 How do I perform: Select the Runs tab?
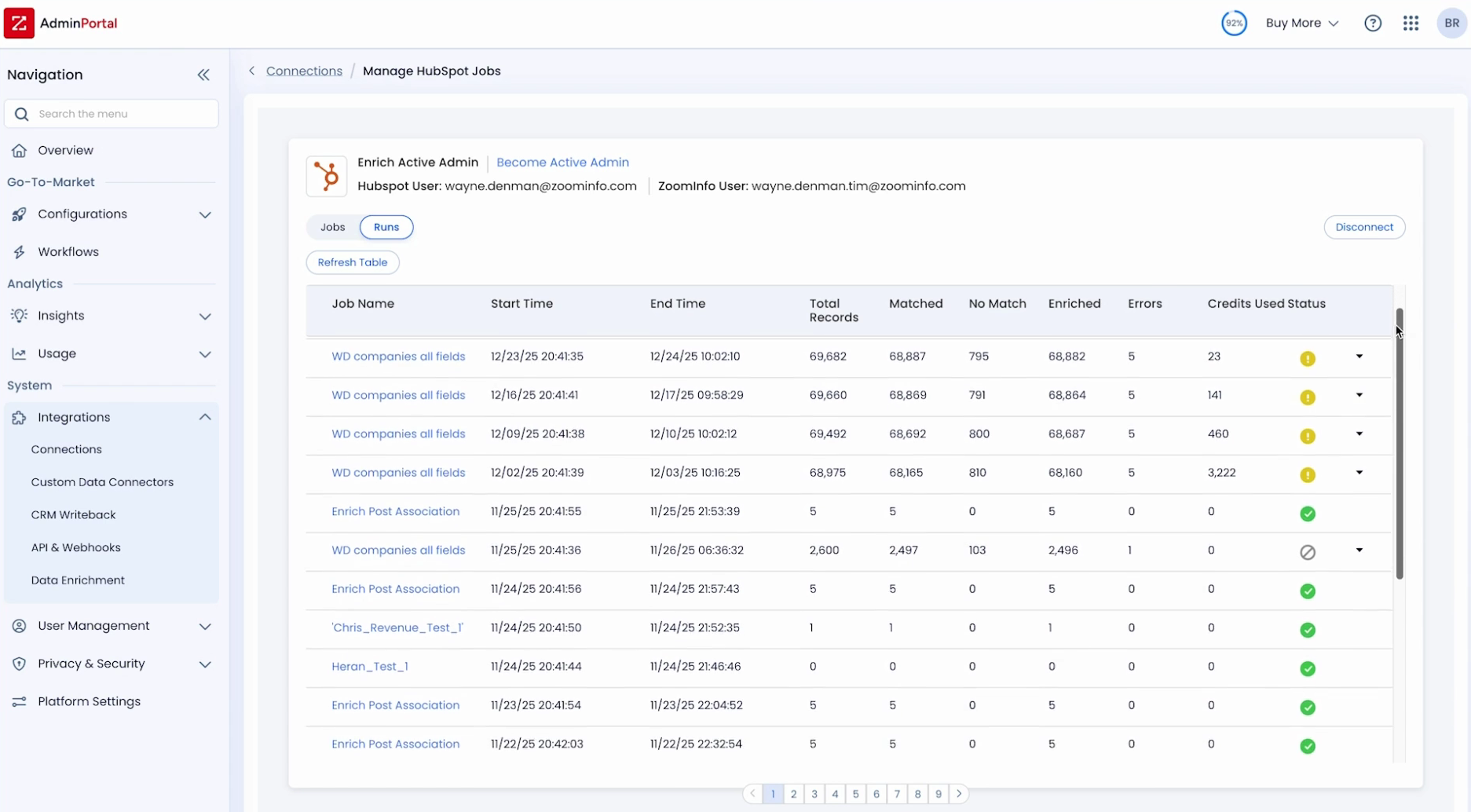point(386,227)
